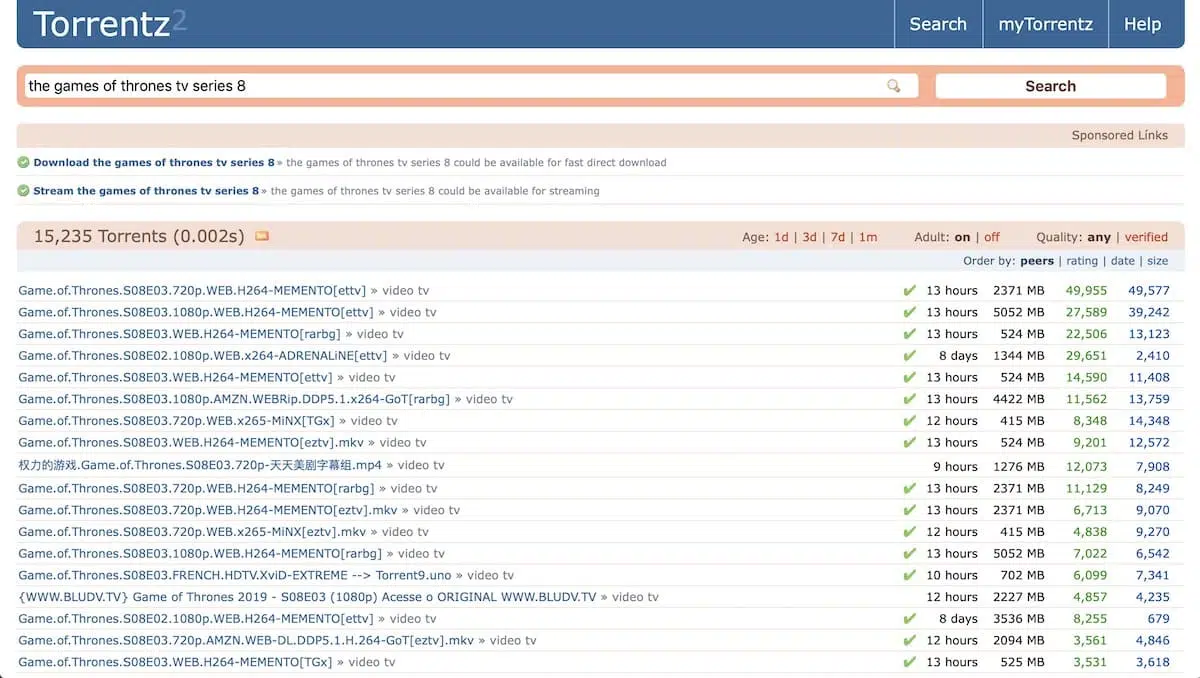Click the seeder count '49,955'
Screen dimensions: 1200x678
(x=1087, y=290)
